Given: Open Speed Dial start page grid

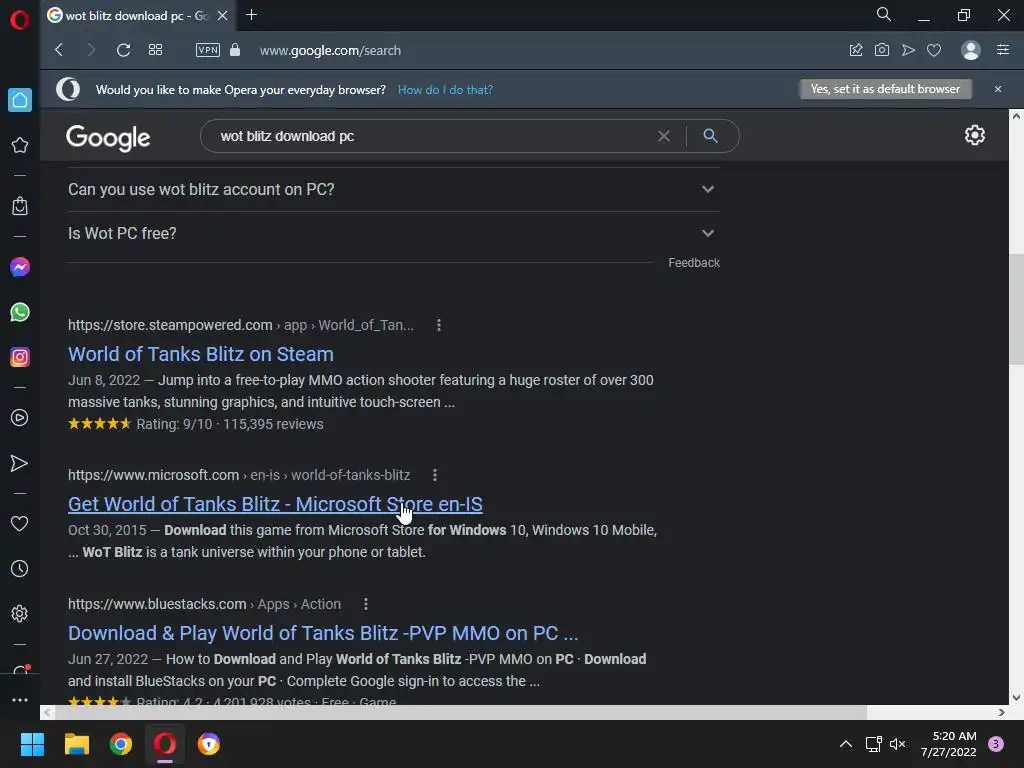Looking at the screenshot, I should 155,50.
